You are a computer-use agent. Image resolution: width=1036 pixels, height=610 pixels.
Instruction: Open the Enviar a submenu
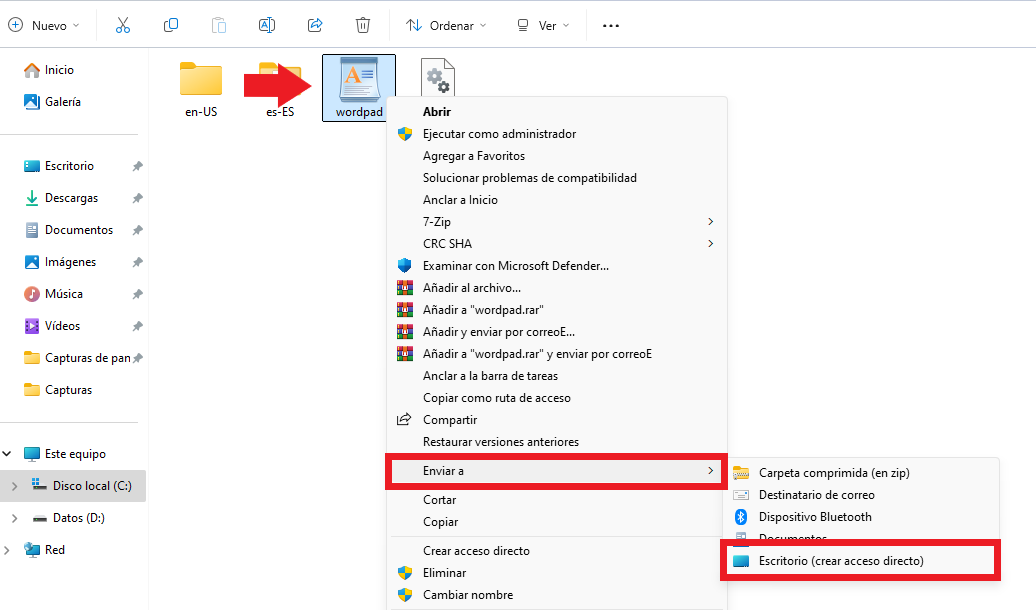(x=556, y=471)
